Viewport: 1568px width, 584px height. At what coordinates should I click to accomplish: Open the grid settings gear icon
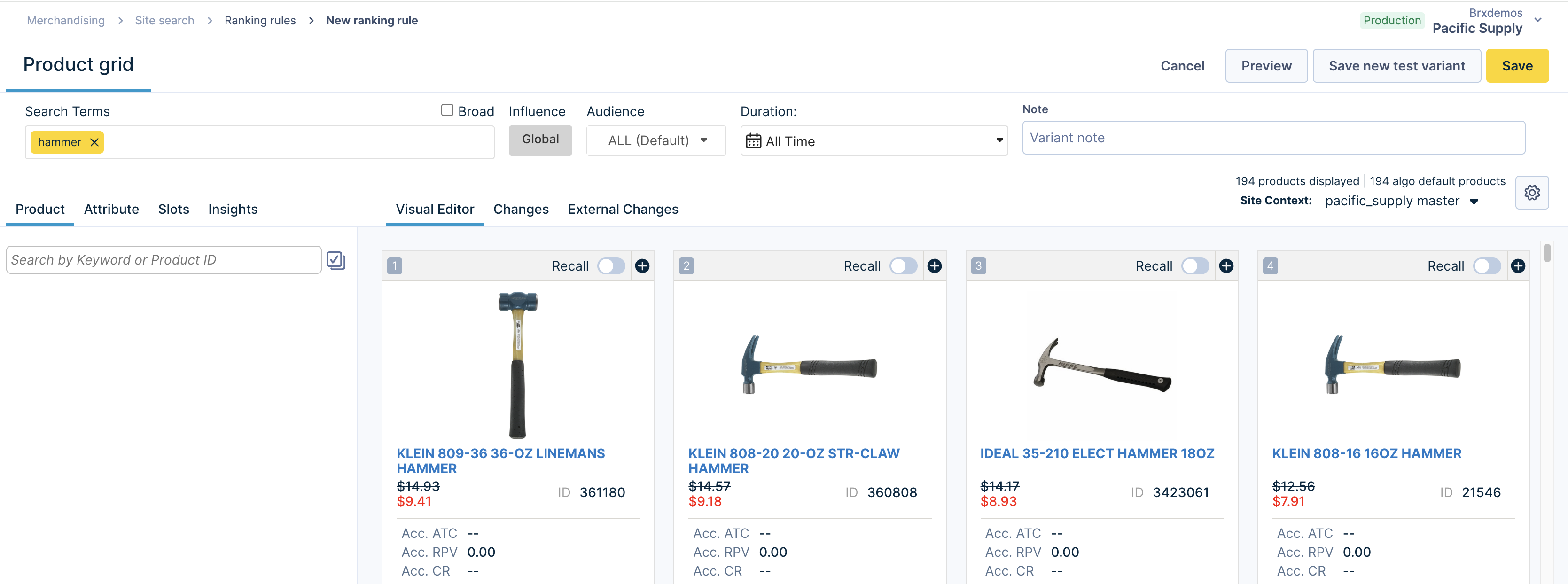[x=1531, y=193]
